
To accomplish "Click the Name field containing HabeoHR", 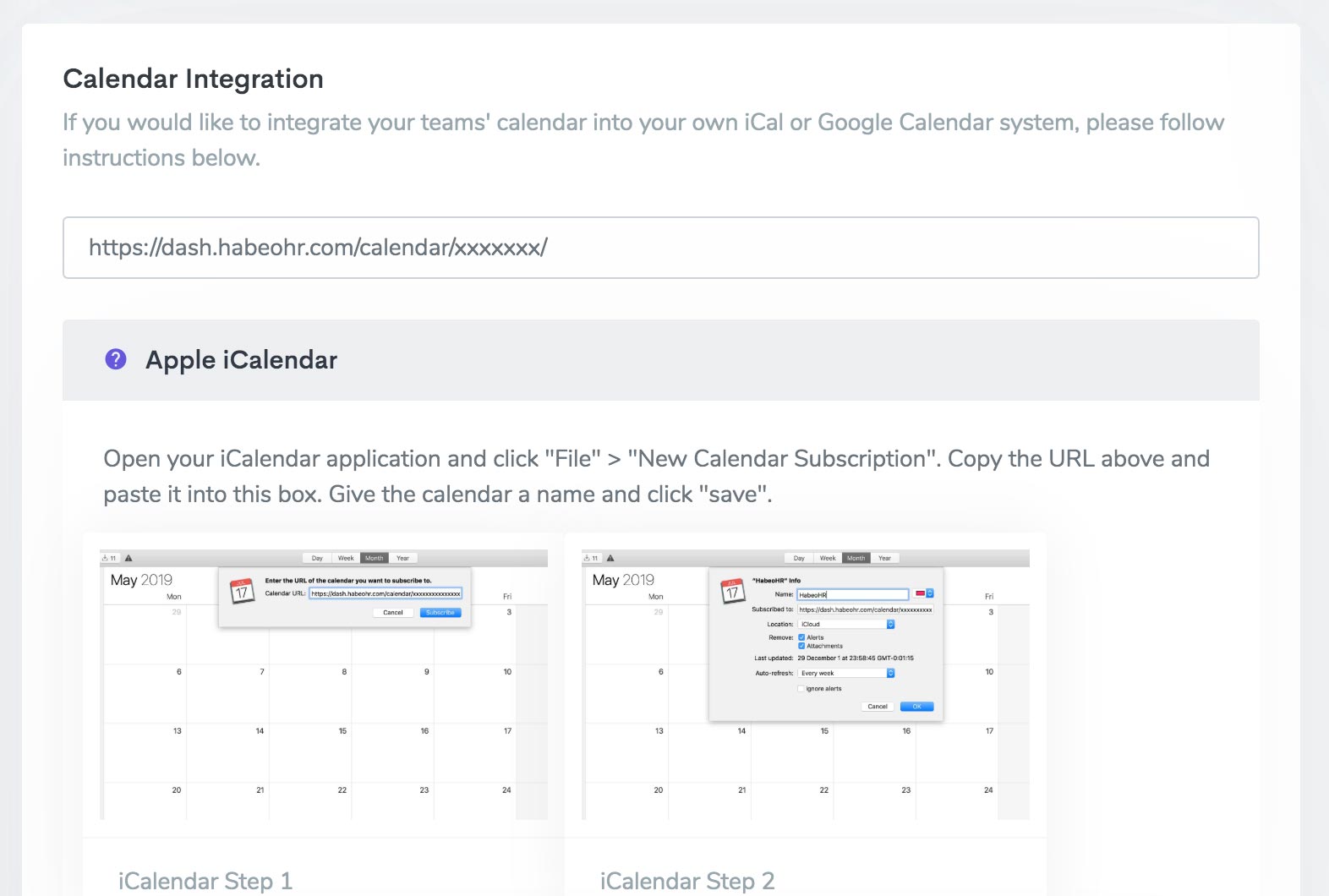I will pos(852,595).
